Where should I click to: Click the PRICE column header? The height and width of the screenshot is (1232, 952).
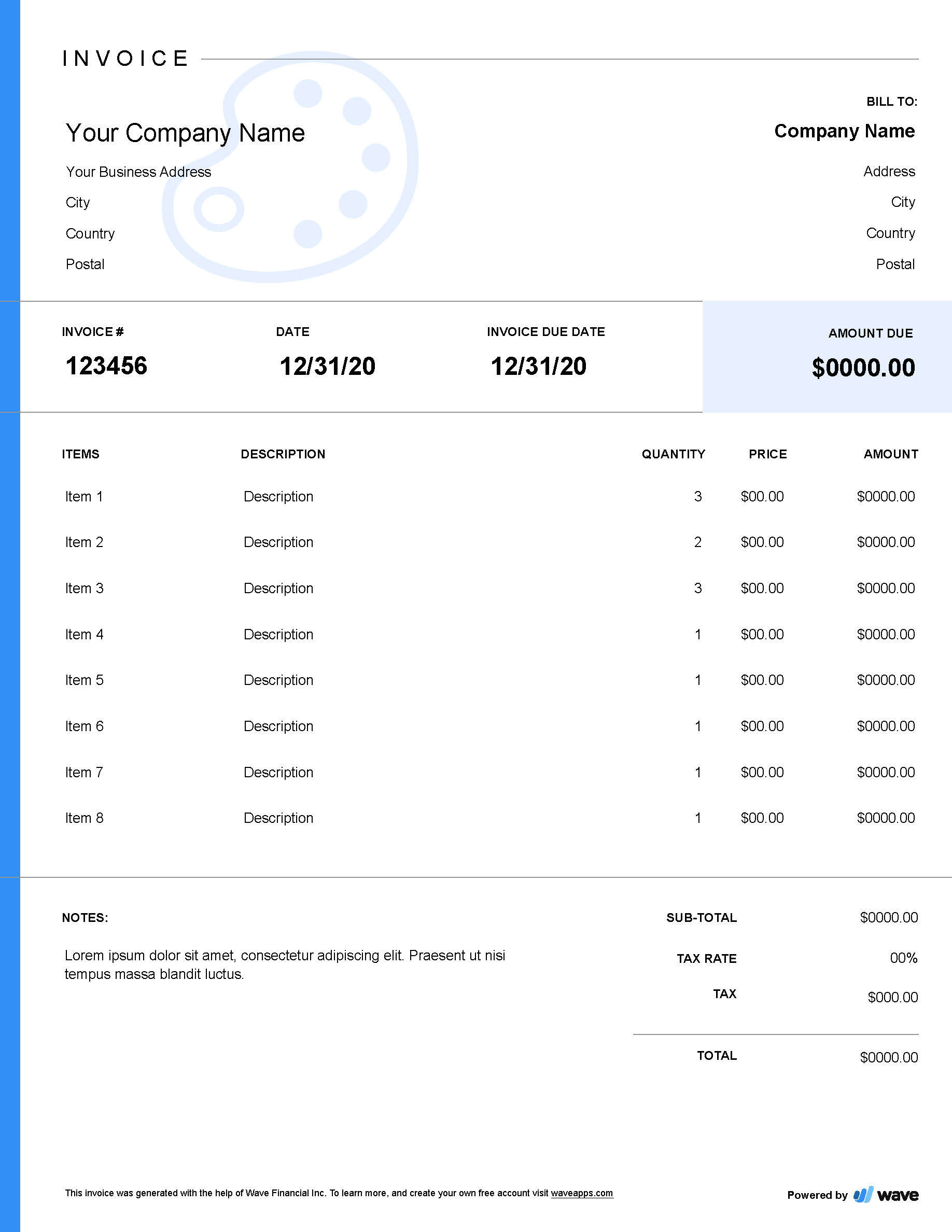pos(767,454)
